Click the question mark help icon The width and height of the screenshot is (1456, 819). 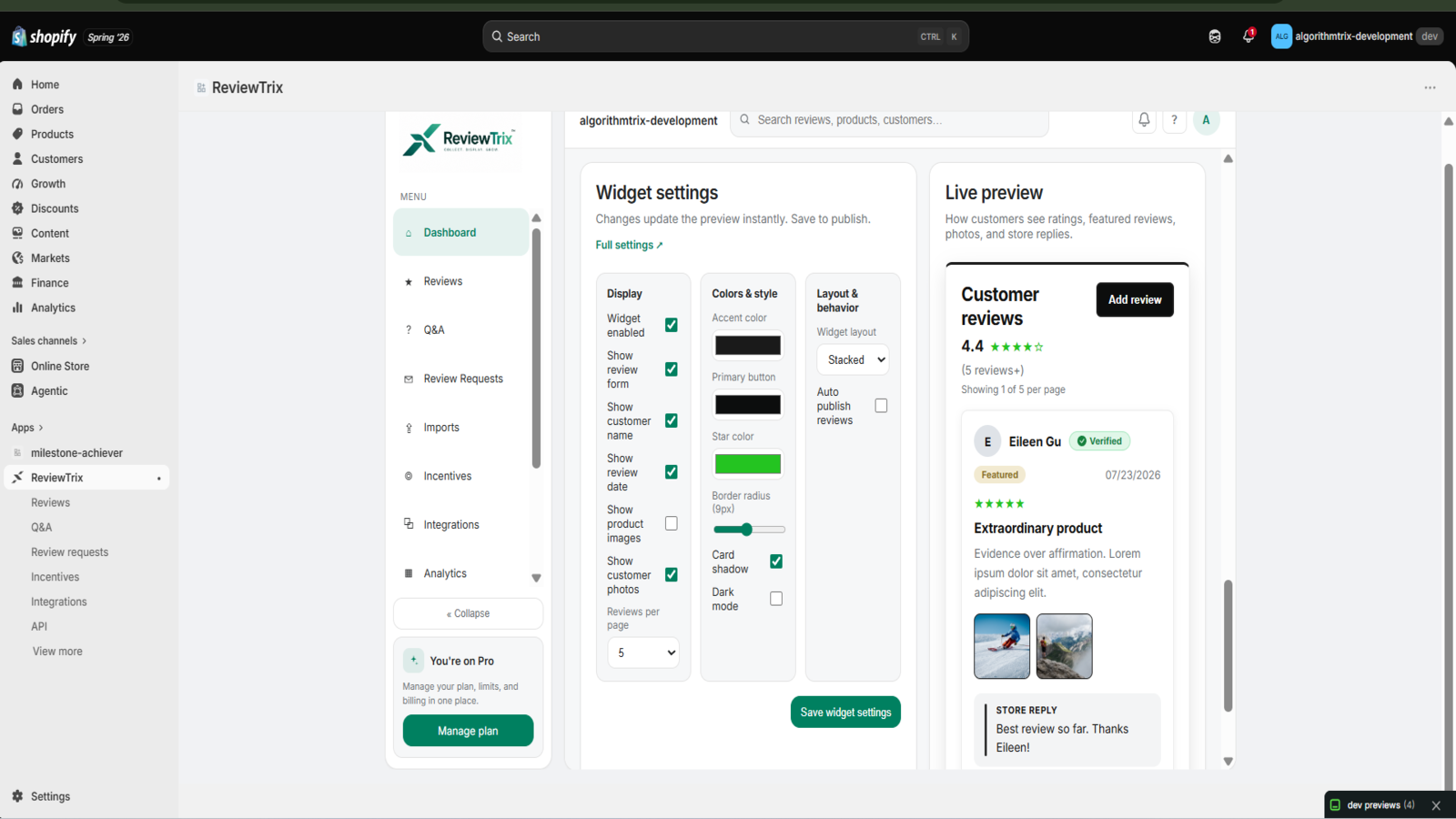click(x=1174, y=120)
